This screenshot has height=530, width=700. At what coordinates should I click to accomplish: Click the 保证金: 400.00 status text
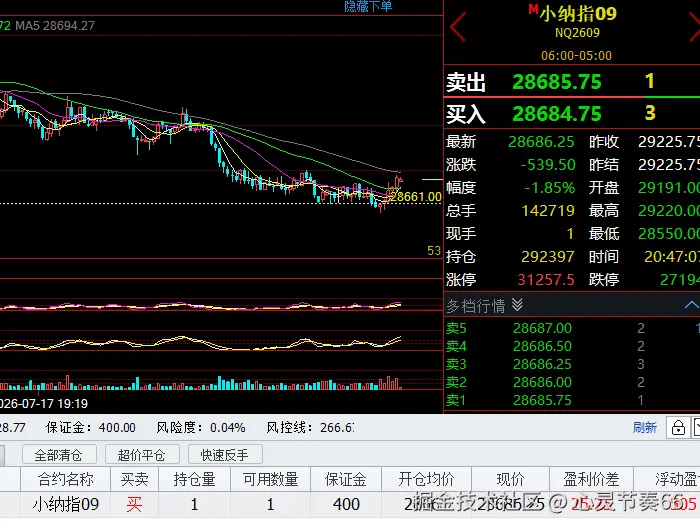pos(91,428)
